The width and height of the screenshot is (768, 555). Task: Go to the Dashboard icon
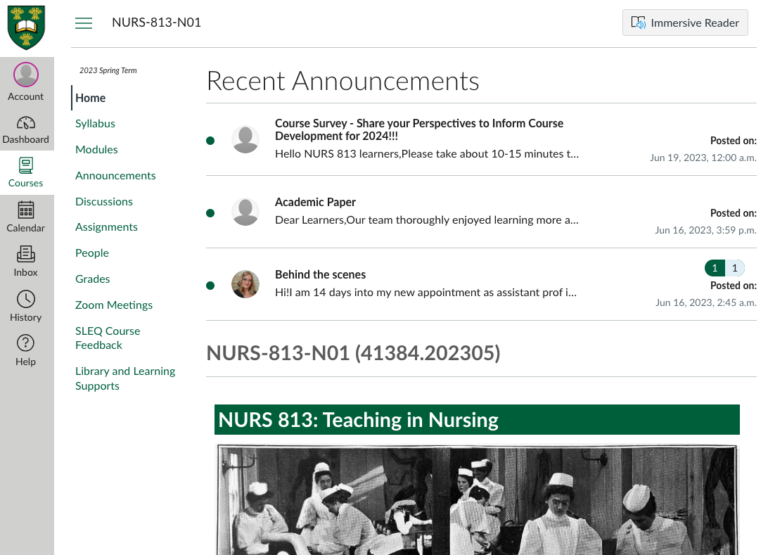(x=26, y=123)
